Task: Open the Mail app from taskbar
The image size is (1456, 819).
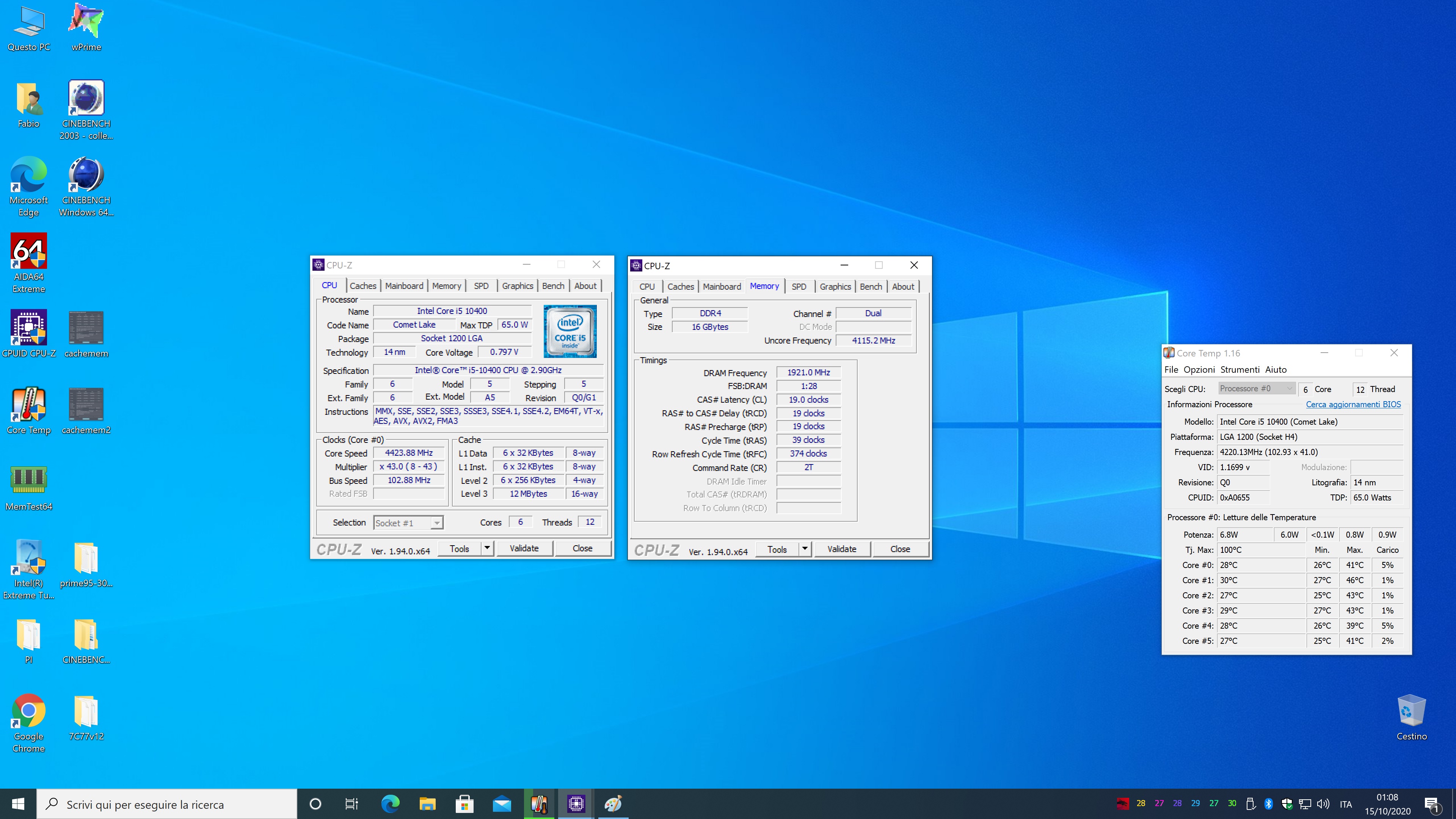Action: click(x=501, y=804)
